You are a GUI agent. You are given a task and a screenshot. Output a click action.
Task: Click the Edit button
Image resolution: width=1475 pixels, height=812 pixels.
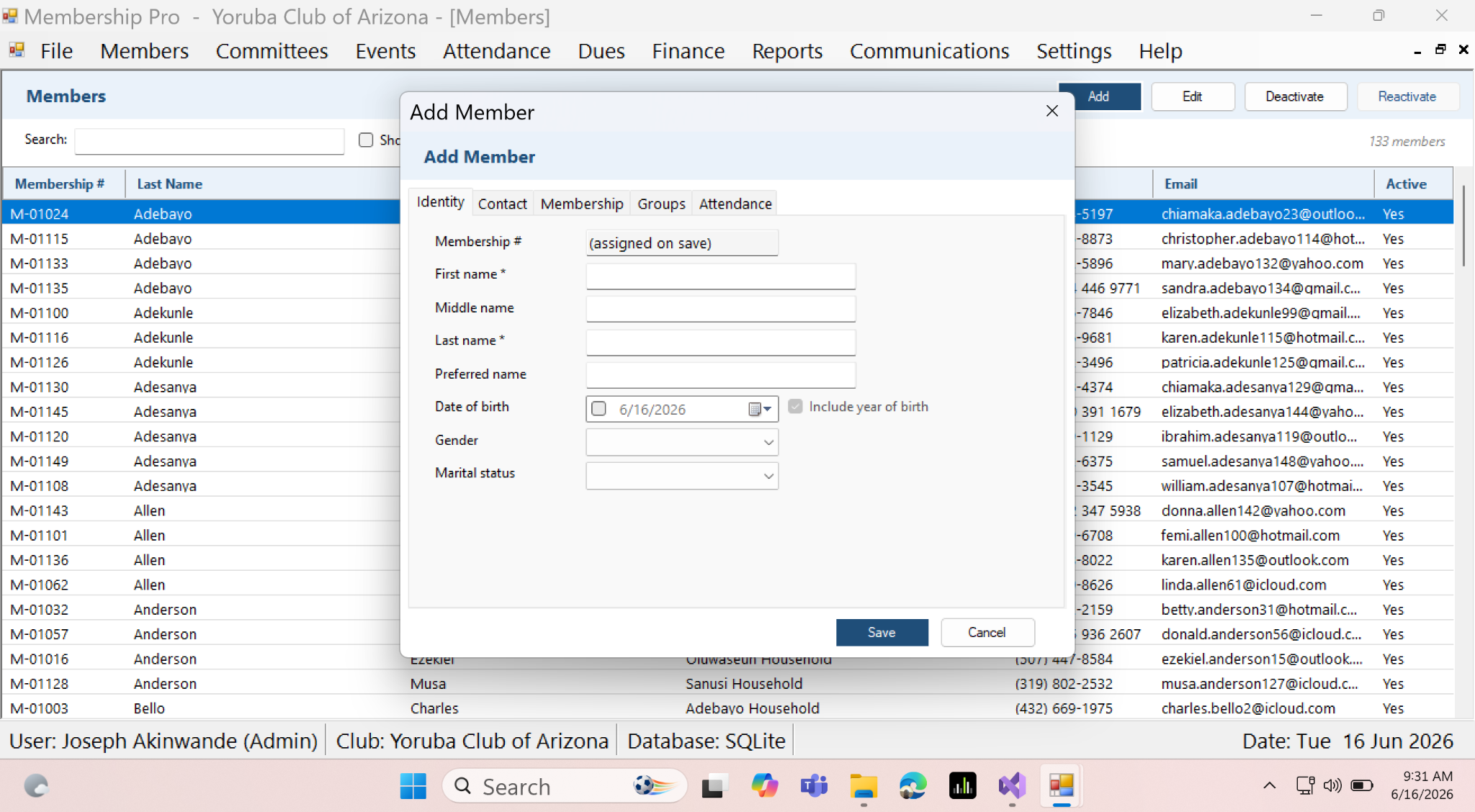point(1193,96)
